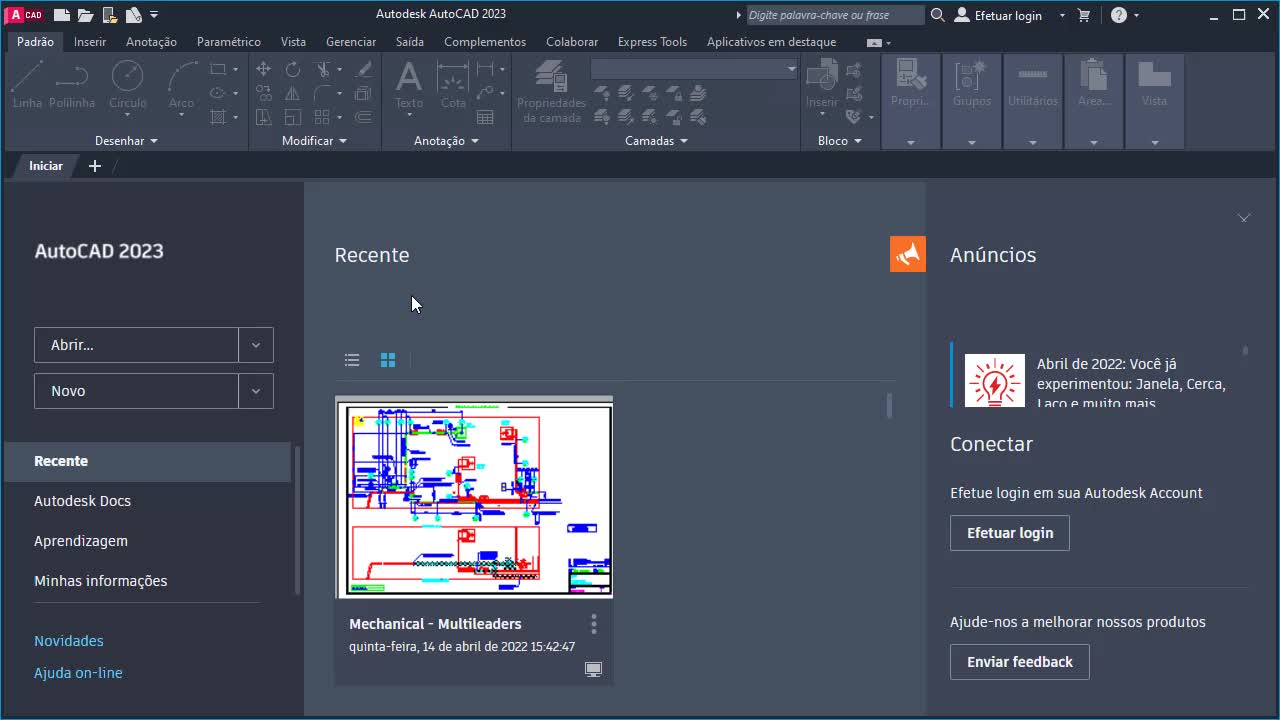Click the Trim scissors icon in Modificar
Viewport: 1280px width, 720px height.
(323, 69)
